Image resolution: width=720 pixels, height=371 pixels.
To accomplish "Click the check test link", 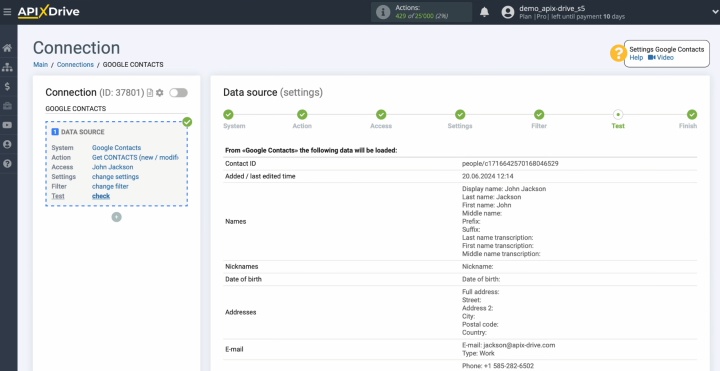I will [x=101, y=196].
